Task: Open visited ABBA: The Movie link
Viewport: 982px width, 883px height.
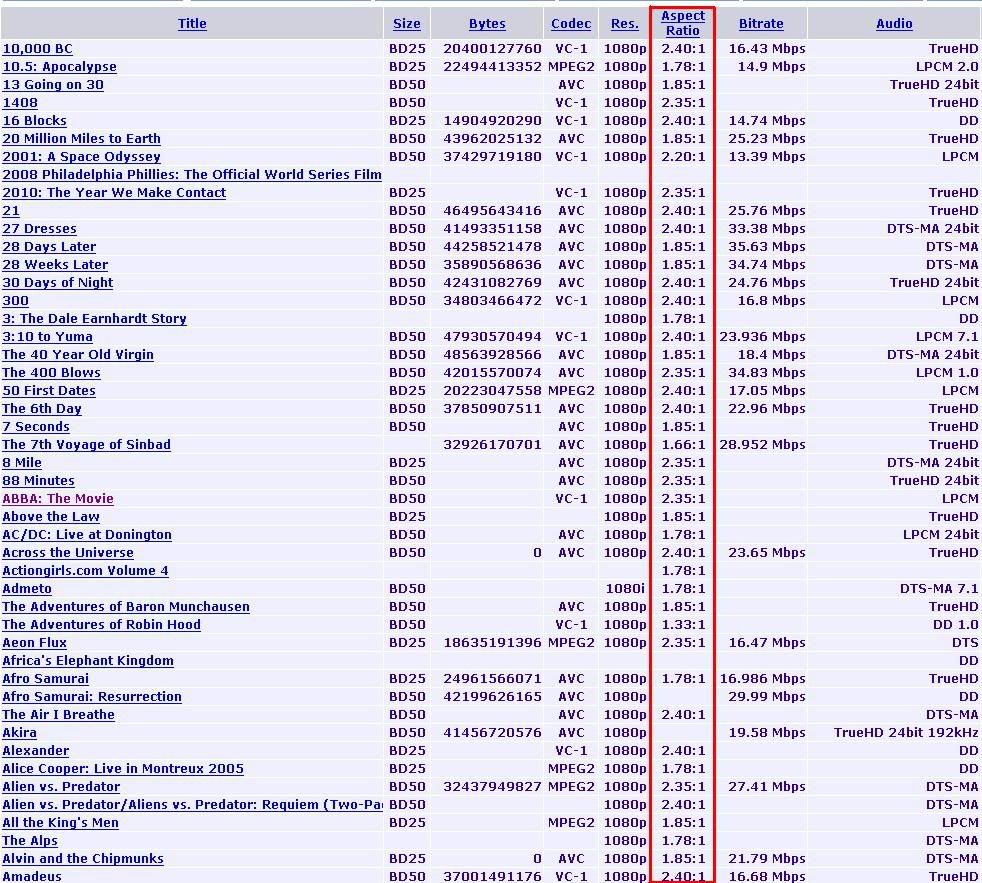Action: (58, 499)
